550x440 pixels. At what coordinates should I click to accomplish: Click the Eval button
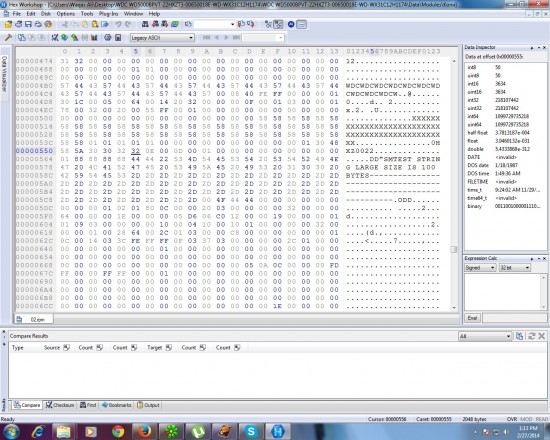[472, 318]
